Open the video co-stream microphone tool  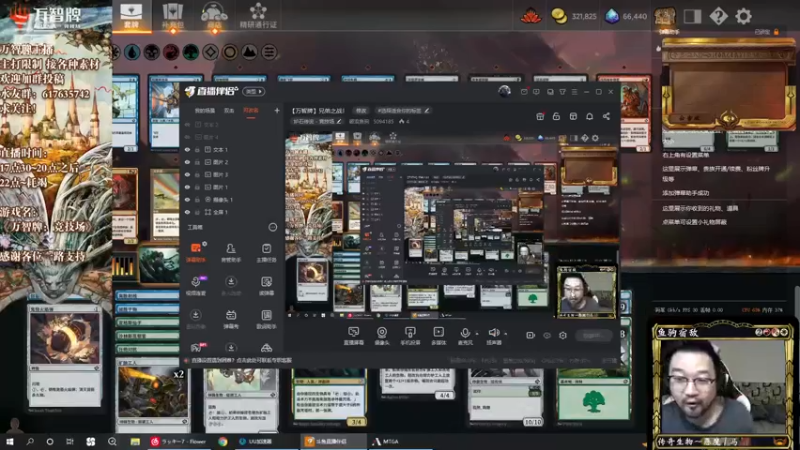click(x=196, y=286)
